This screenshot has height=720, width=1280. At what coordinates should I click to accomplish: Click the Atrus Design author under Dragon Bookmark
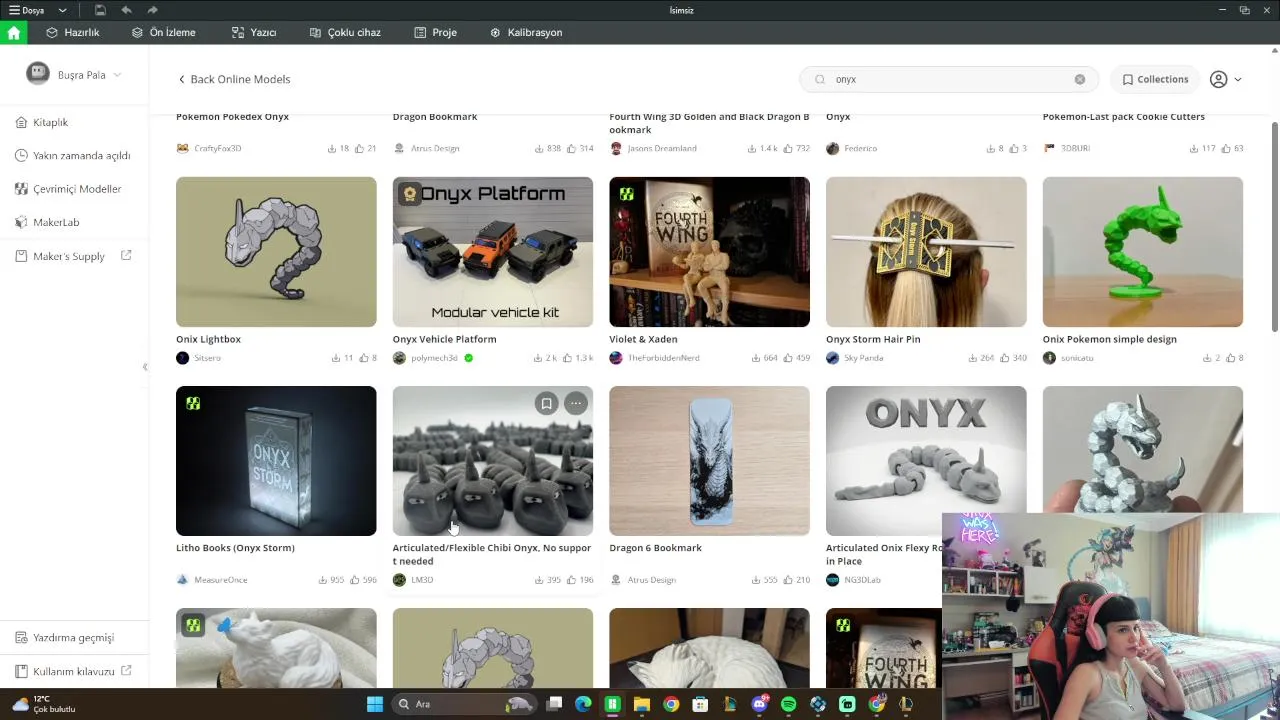click(x=434, y=148)
